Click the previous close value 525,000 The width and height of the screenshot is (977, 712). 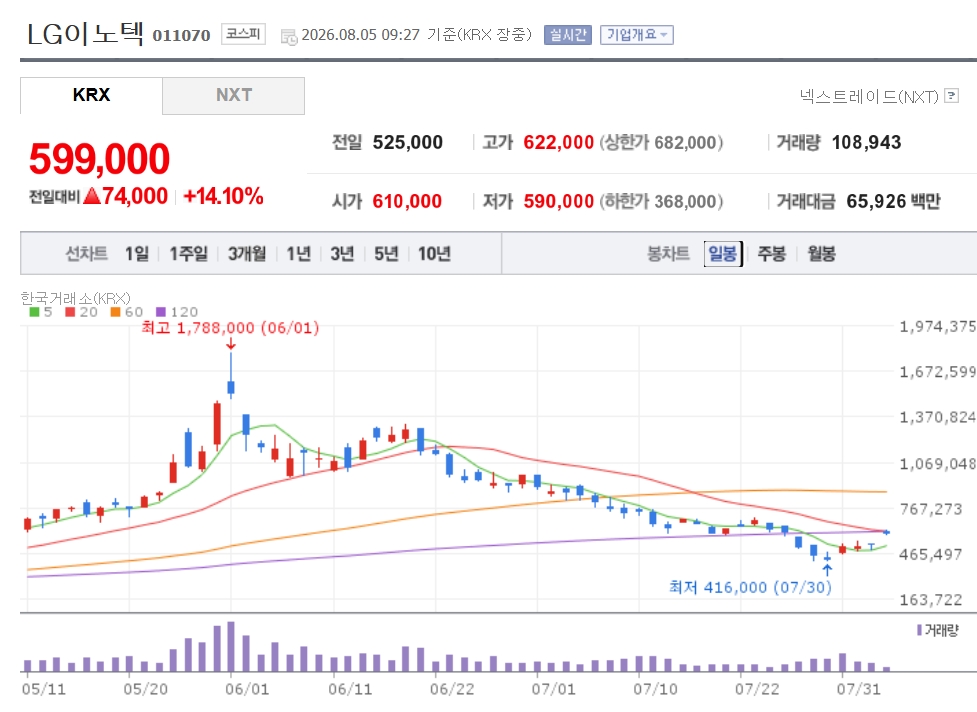pos(407,143)
